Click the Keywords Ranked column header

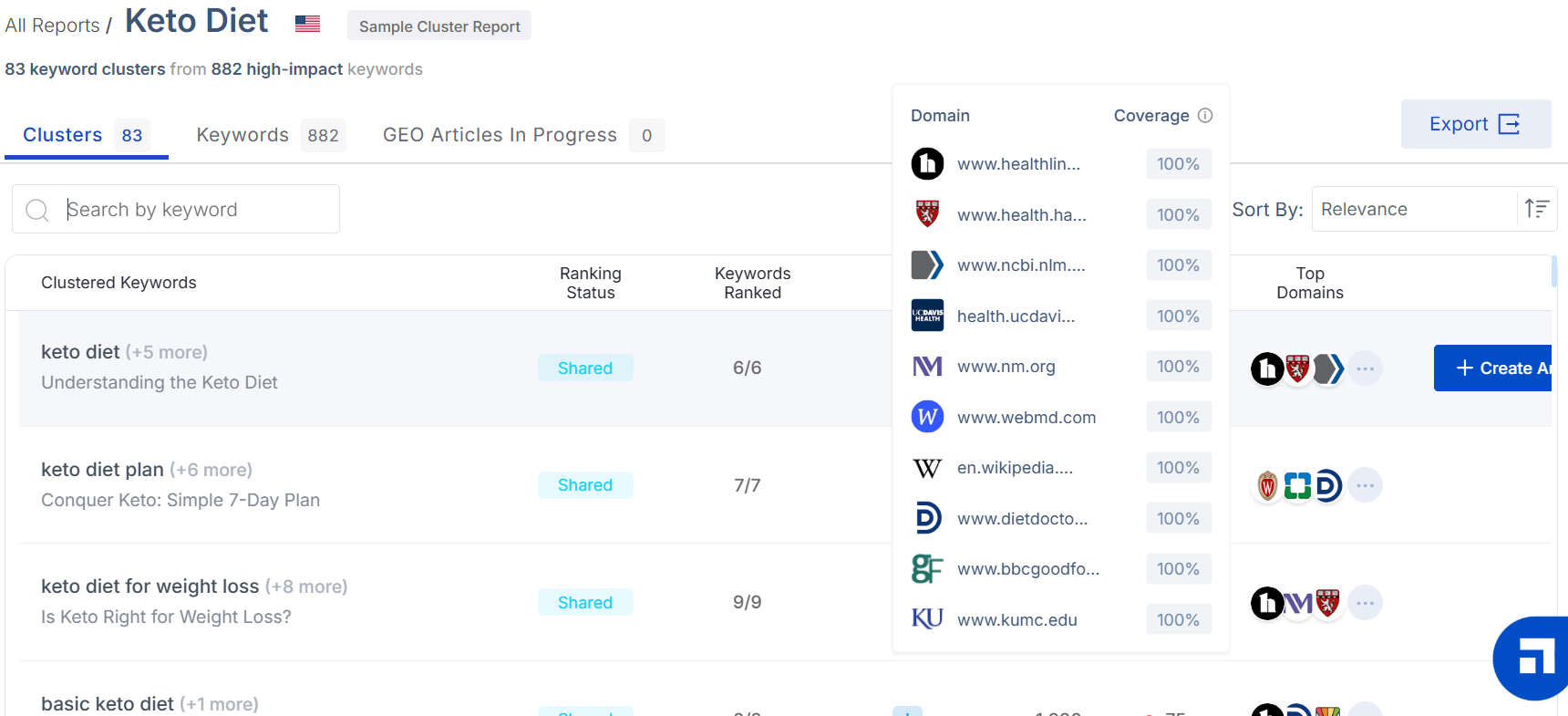(753, 283)
